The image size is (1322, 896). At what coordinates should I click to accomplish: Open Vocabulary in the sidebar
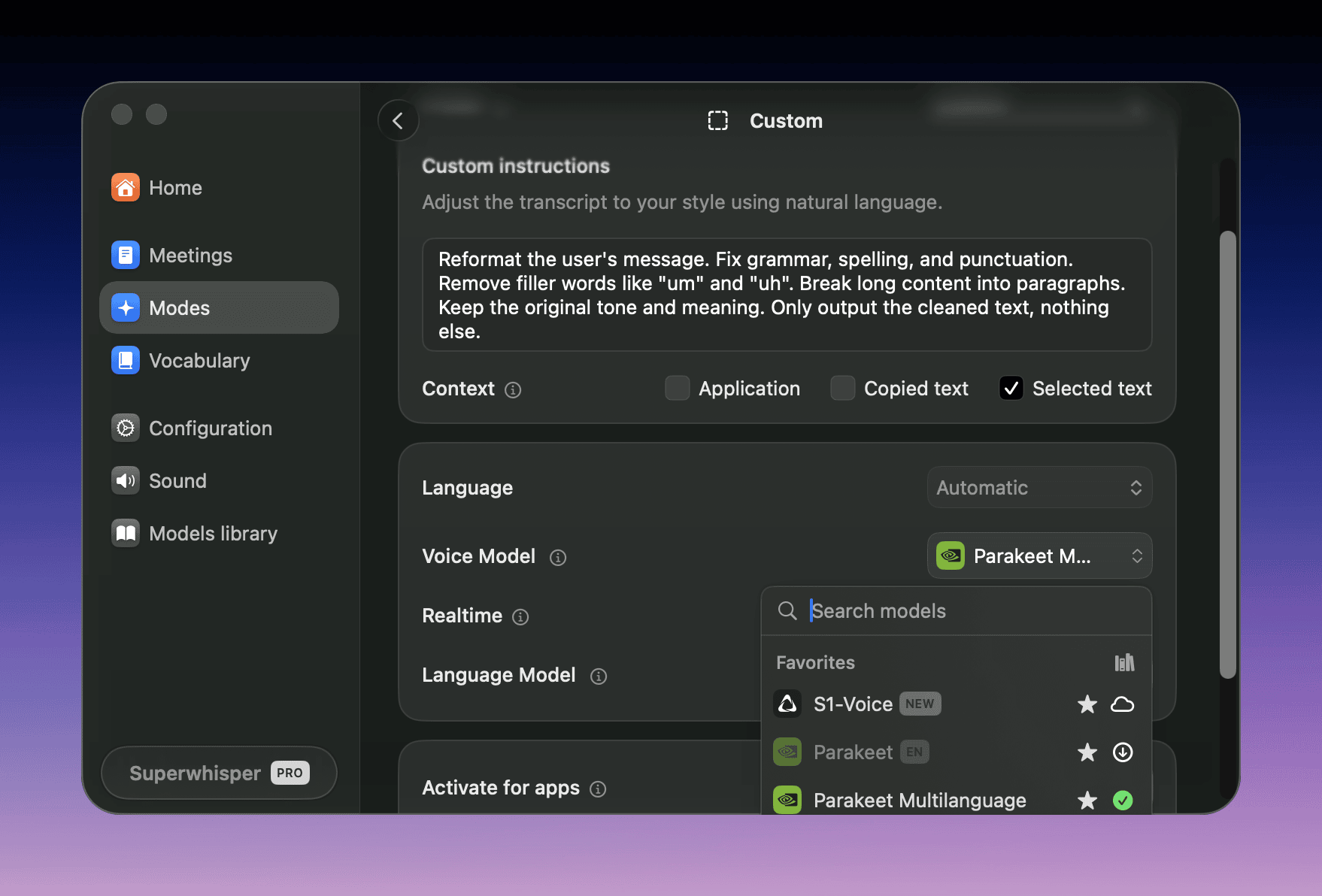(219, 360)
